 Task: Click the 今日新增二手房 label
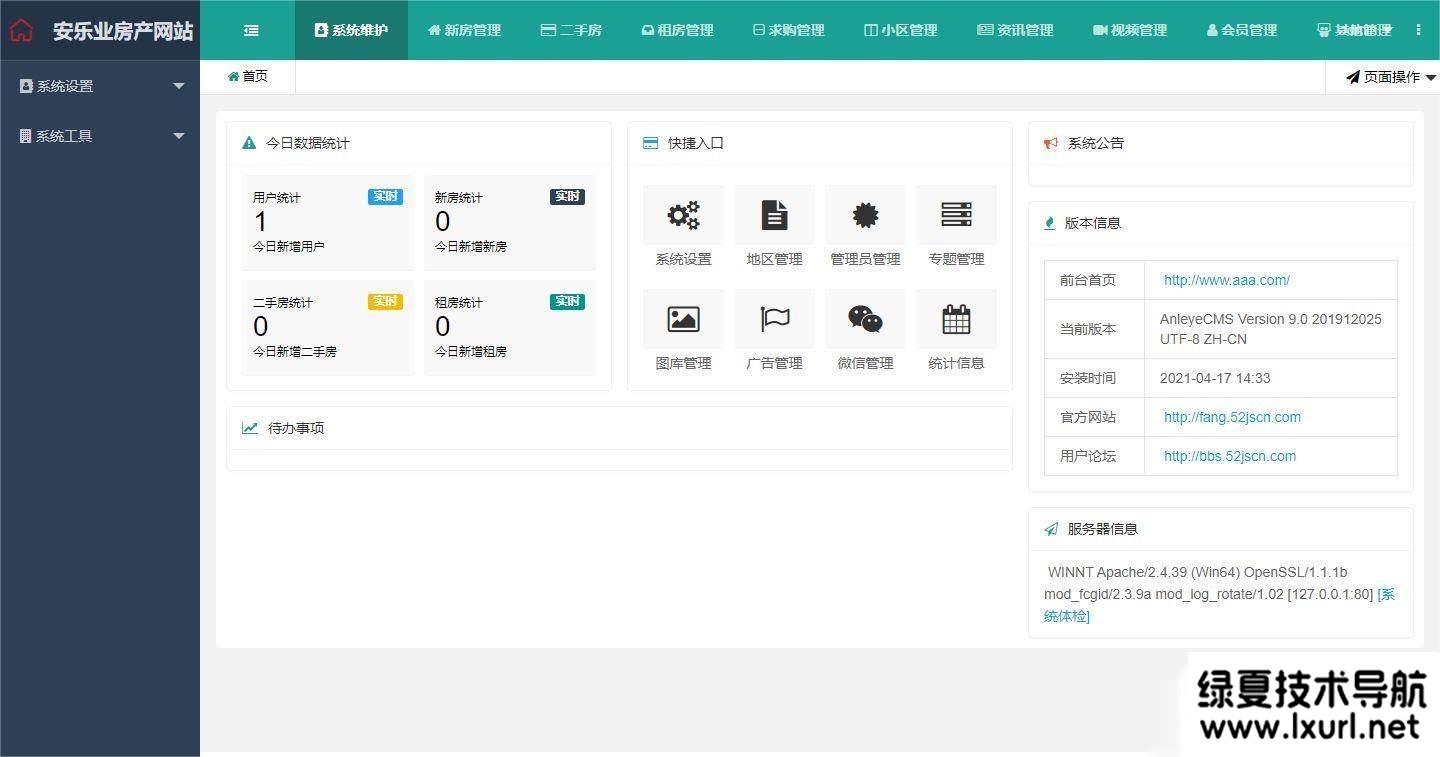(295, 351)
